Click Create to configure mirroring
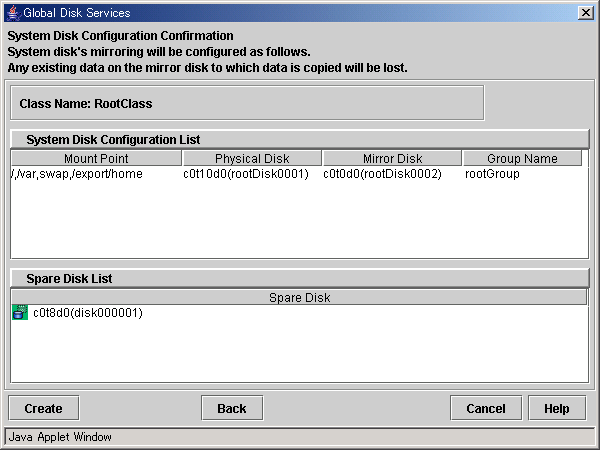The width and height of the screenshot is (600, 450). click(x=44, y=408)
